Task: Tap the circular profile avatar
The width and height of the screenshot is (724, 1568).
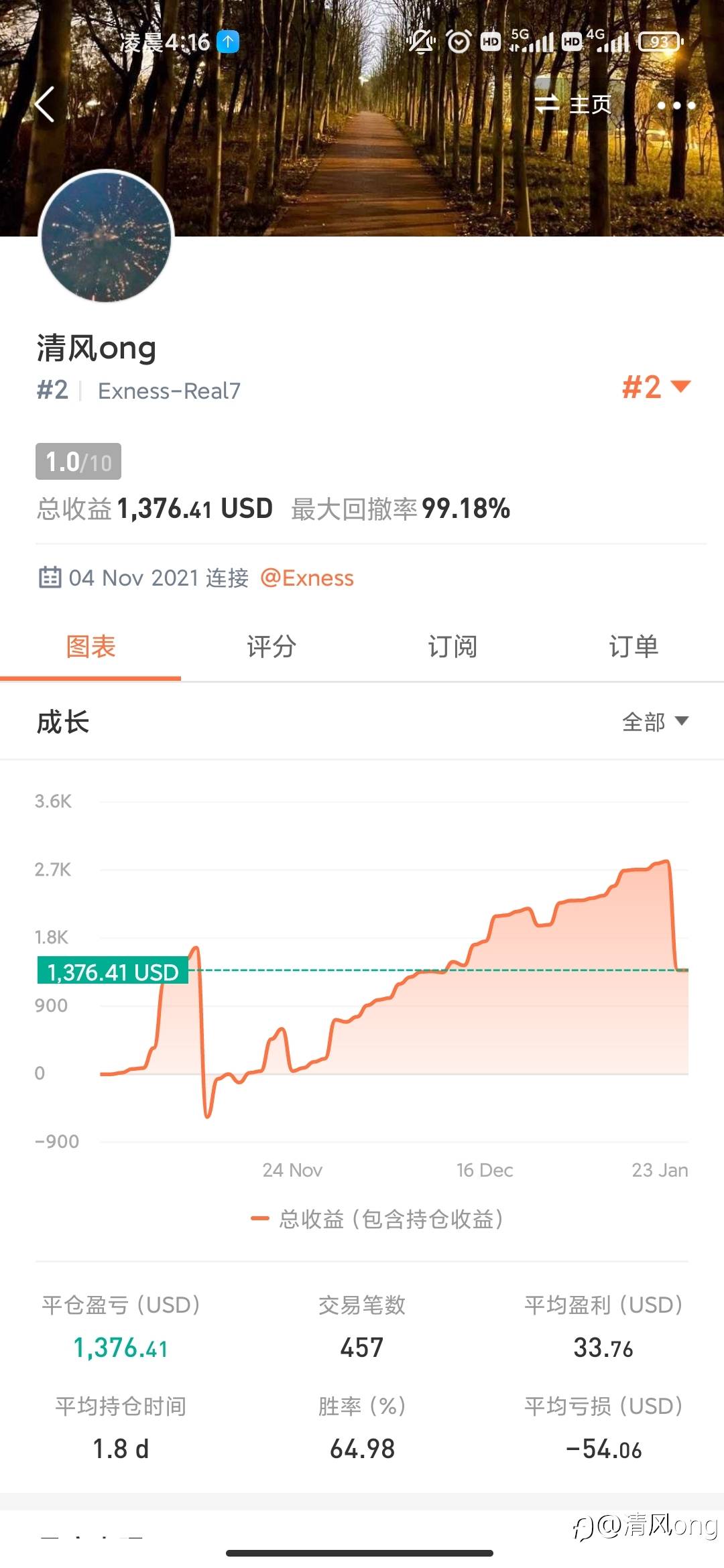Action: click(107, 237)
